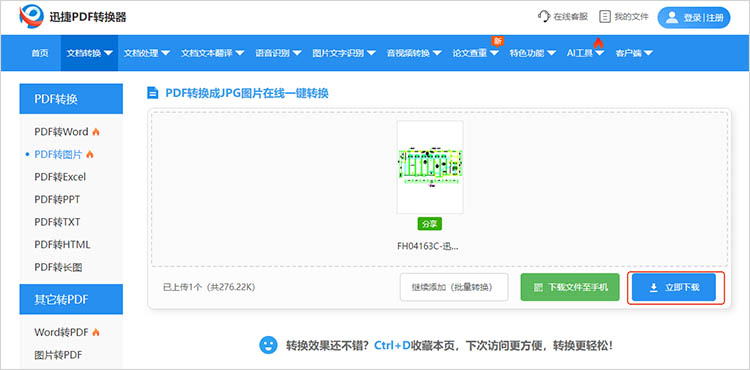
Task: Expand the AI工具 dropdown arrow
Action: tap(599, 53)
